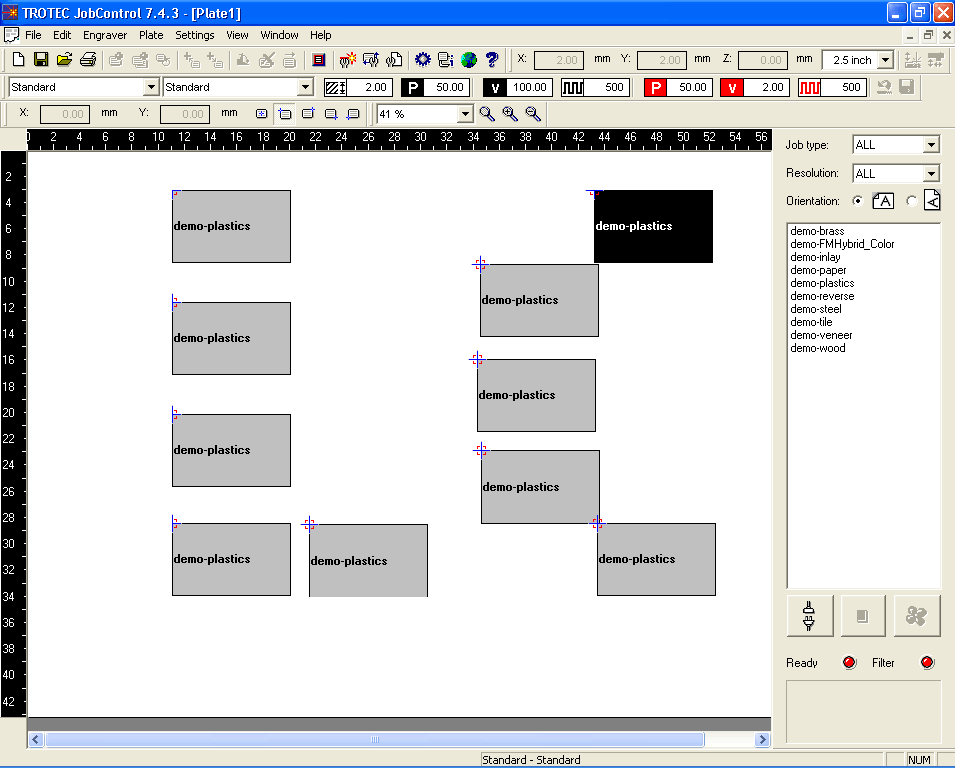Zoom out with the minus magnifier icon
This screenshot has width=955, height=768.
533,114
